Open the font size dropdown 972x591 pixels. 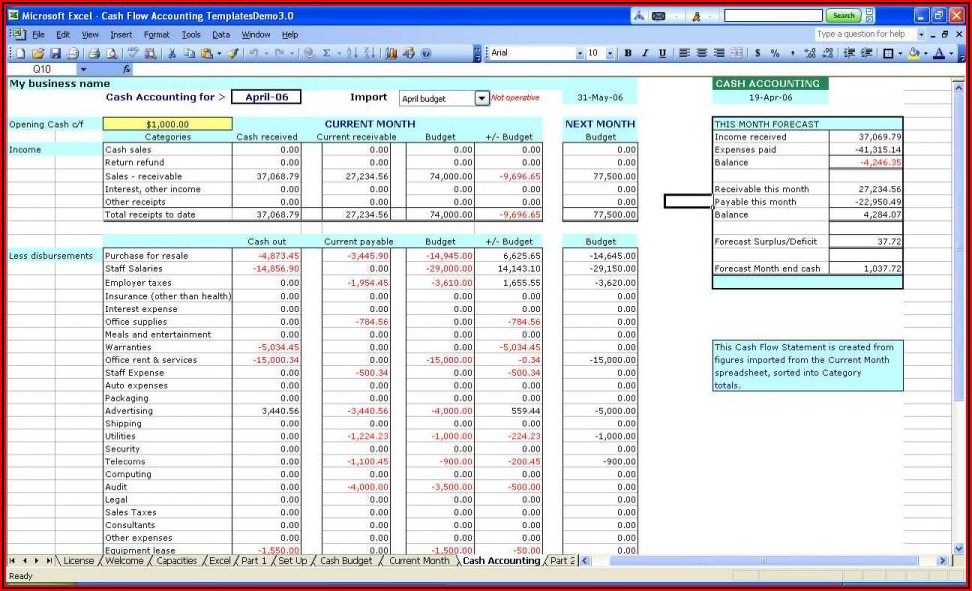(610, 53)
